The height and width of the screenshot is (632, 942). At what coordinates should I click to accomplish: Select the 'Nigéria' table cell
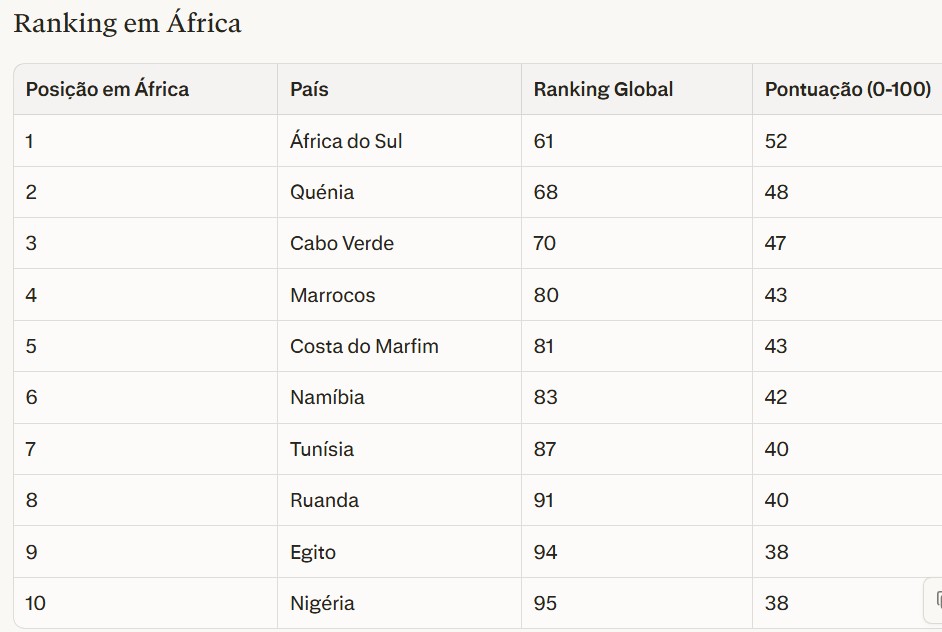tap(322, 603)
